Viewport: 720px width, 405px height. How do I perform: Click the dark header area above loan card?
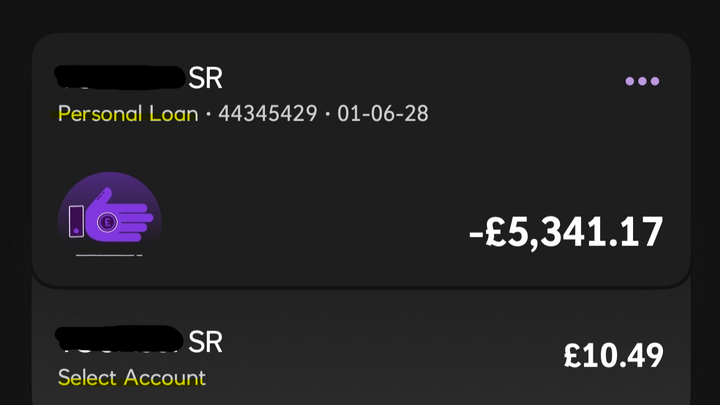360,15
